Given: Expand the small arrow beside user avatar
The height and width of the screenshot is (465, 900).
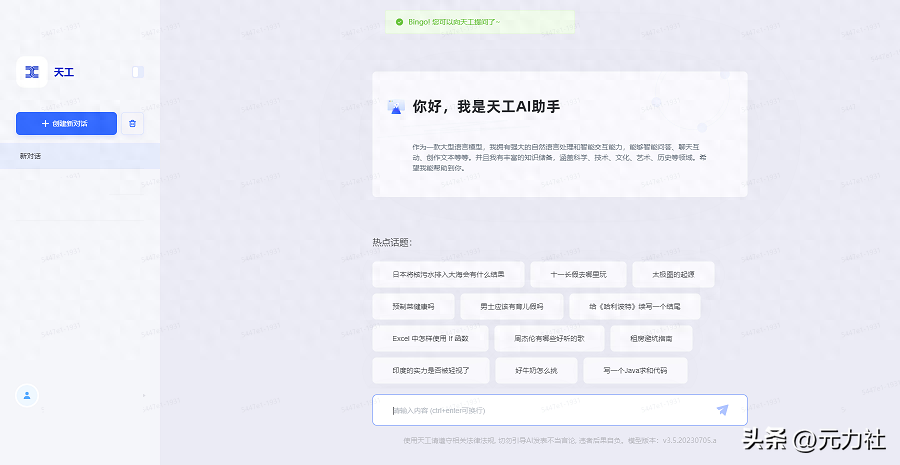Looking at the screenshot, I should coord(143,396).
